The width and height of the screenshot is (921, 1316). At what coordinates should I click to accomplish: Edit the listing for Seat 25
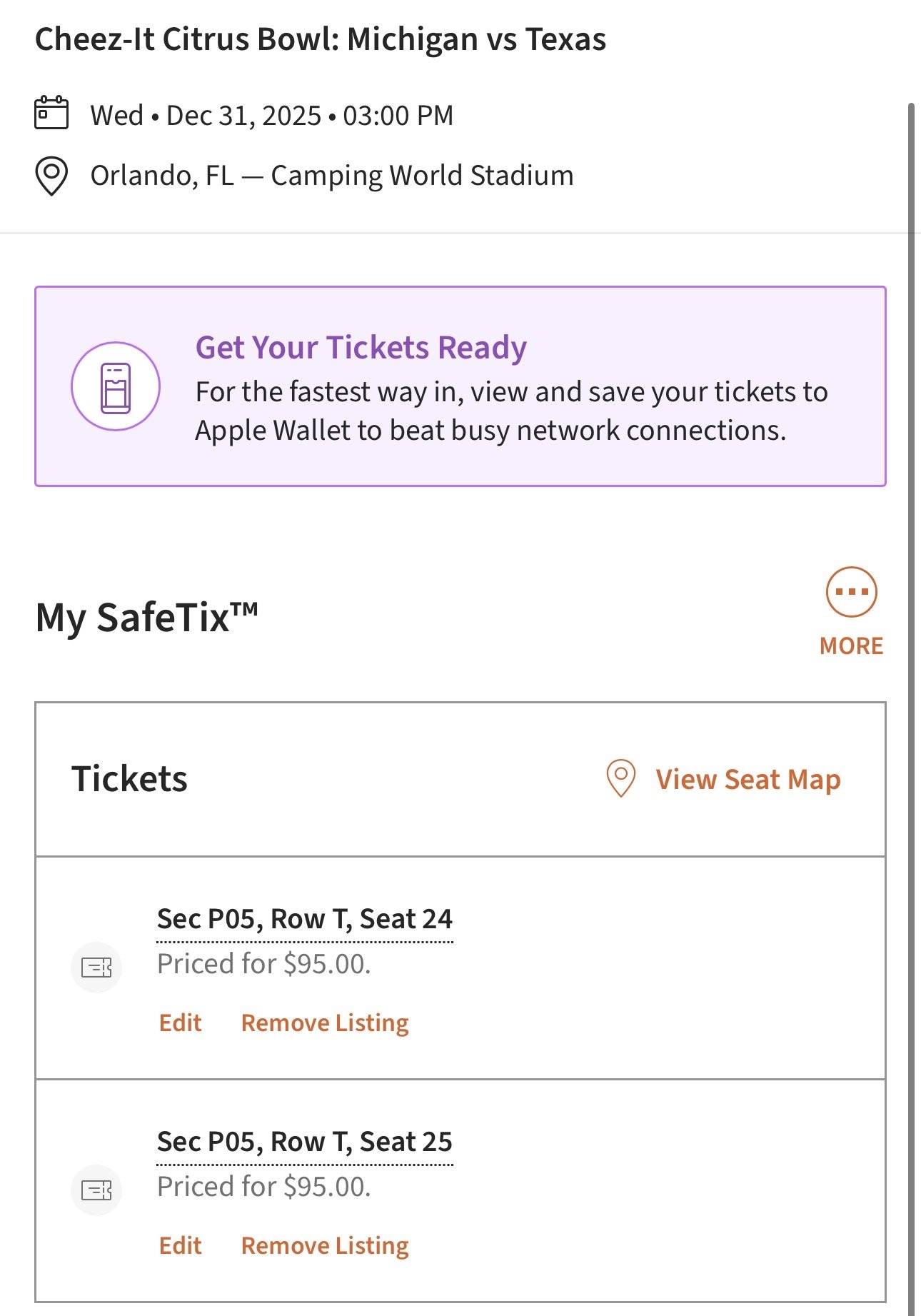click(180, 1245)
